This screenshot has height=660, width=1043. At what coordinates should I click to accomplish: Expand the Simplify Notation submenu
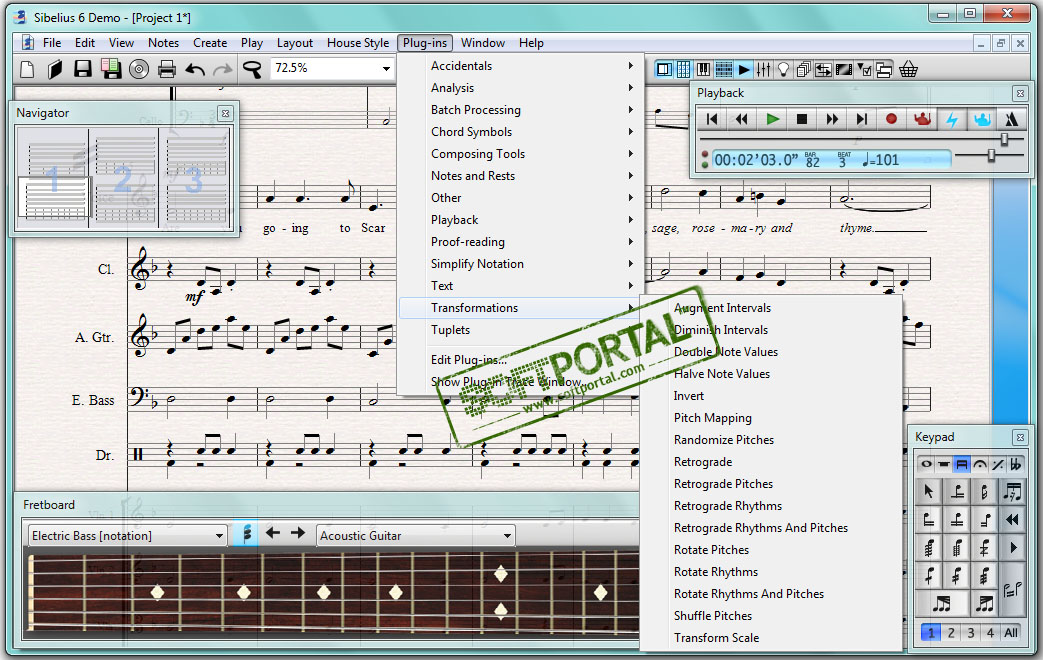tap(521, 263)
